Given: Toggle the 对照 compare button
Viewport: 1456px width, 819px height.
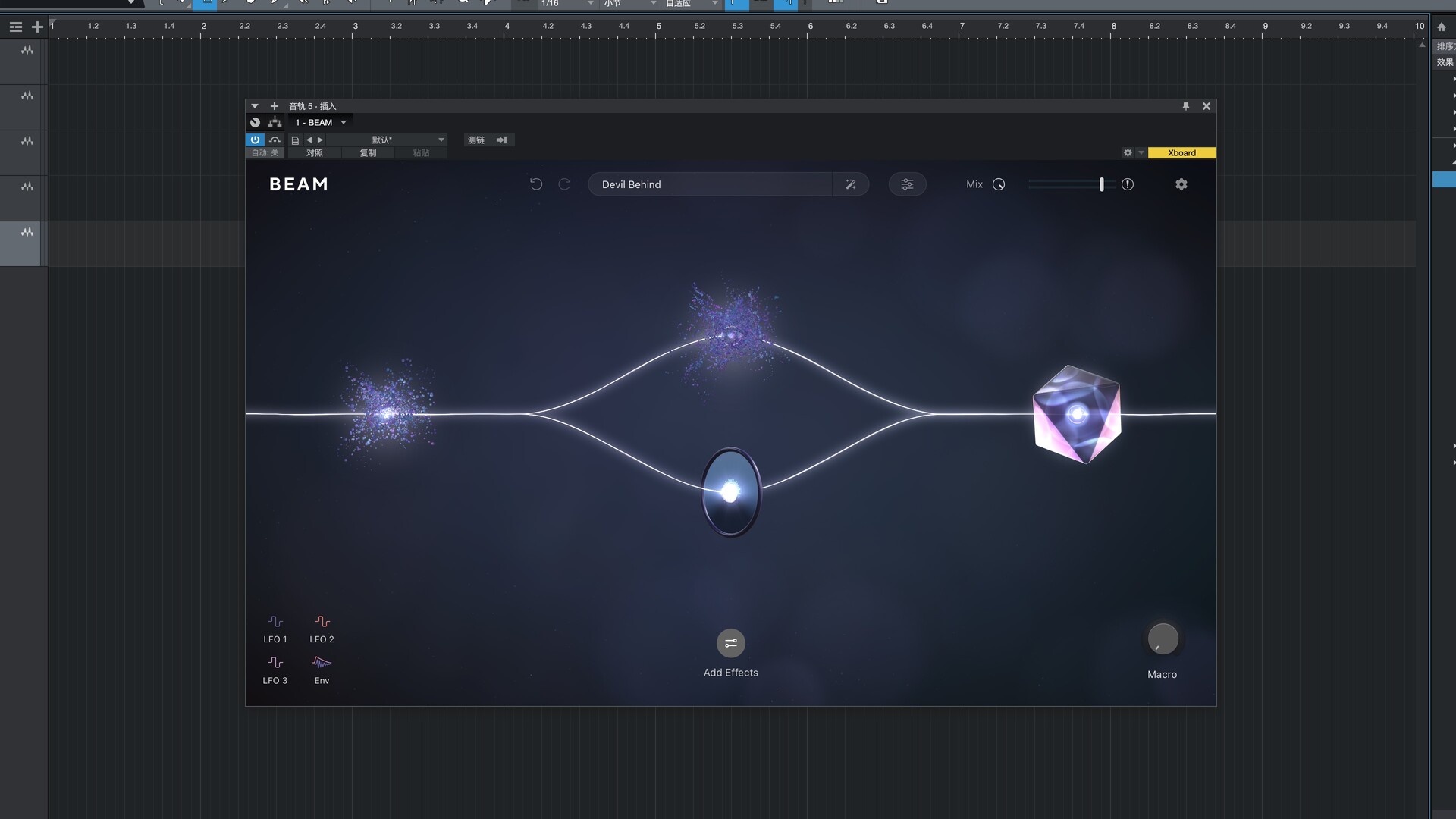Looking at the screenshot, I should pyautogui.click(x=314, y=153).
